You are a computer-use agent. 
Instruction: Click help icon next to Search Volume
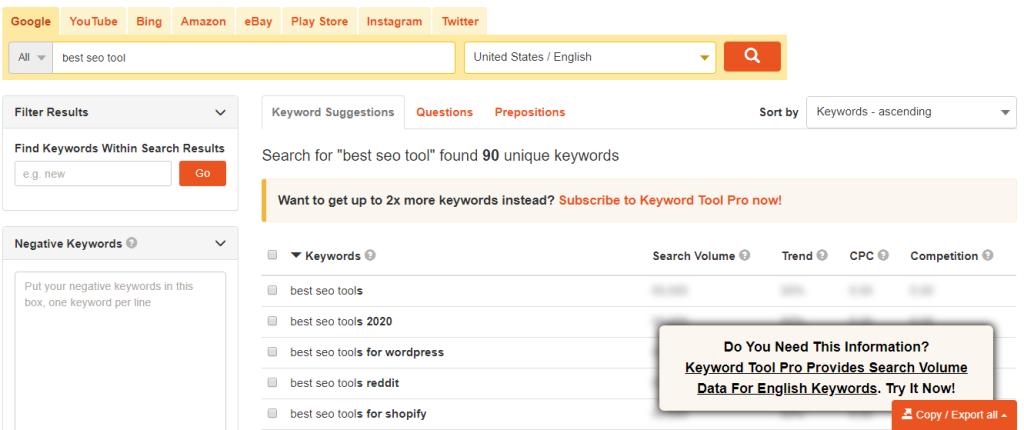coord(745,256)
